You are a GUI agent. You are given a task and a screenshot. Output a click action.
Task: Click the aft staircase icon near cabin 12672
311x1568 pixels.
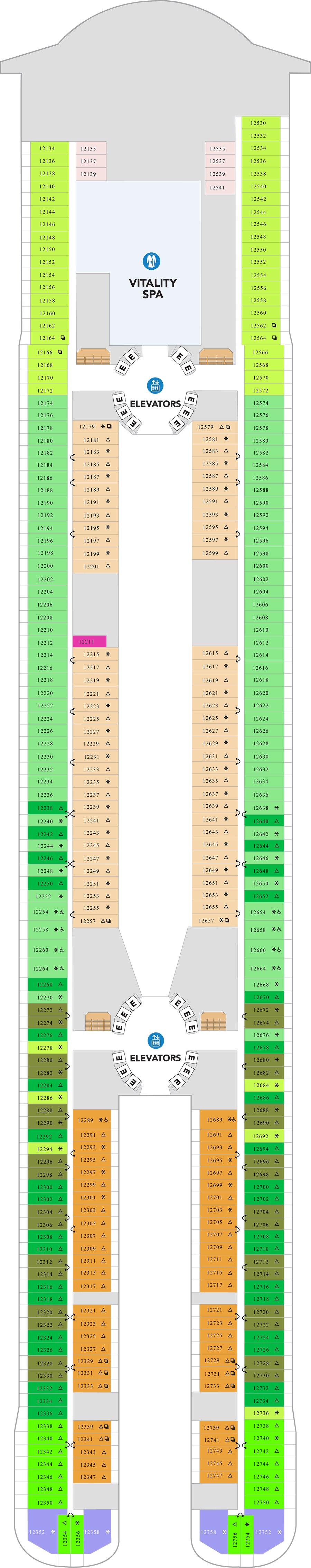pos(213,1021)
